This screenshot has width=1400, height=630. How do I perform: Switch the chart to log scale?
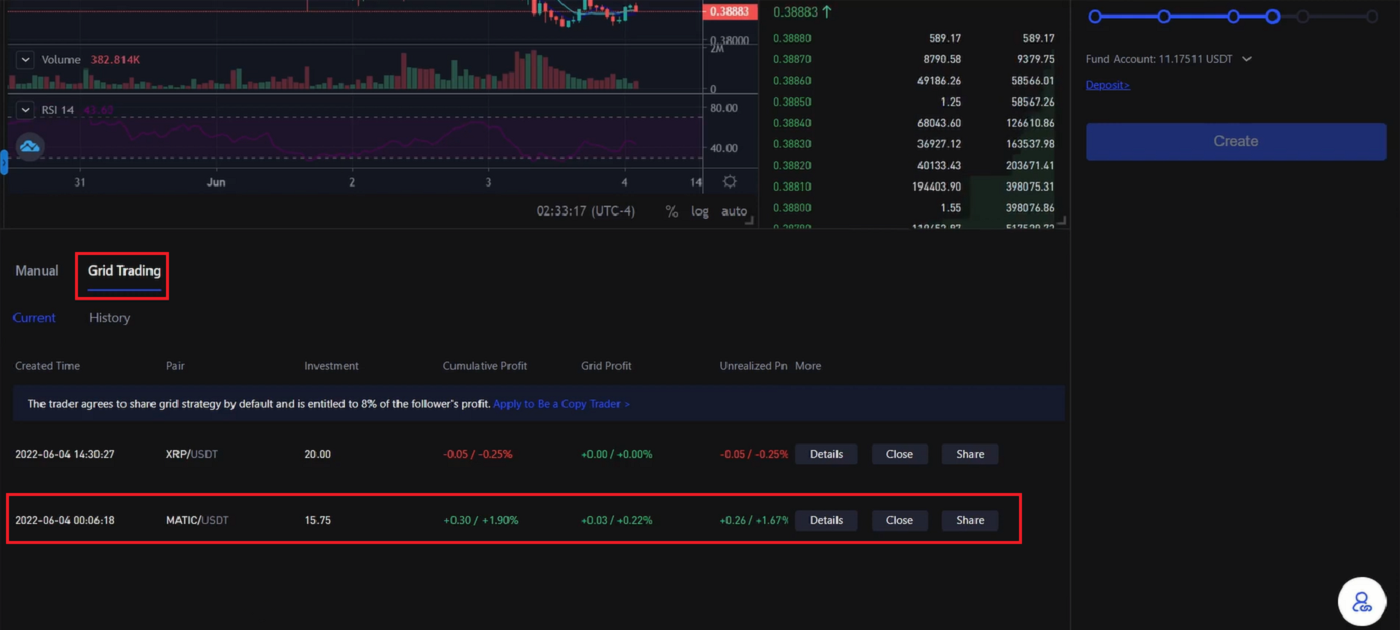click(x=699, y=211)
